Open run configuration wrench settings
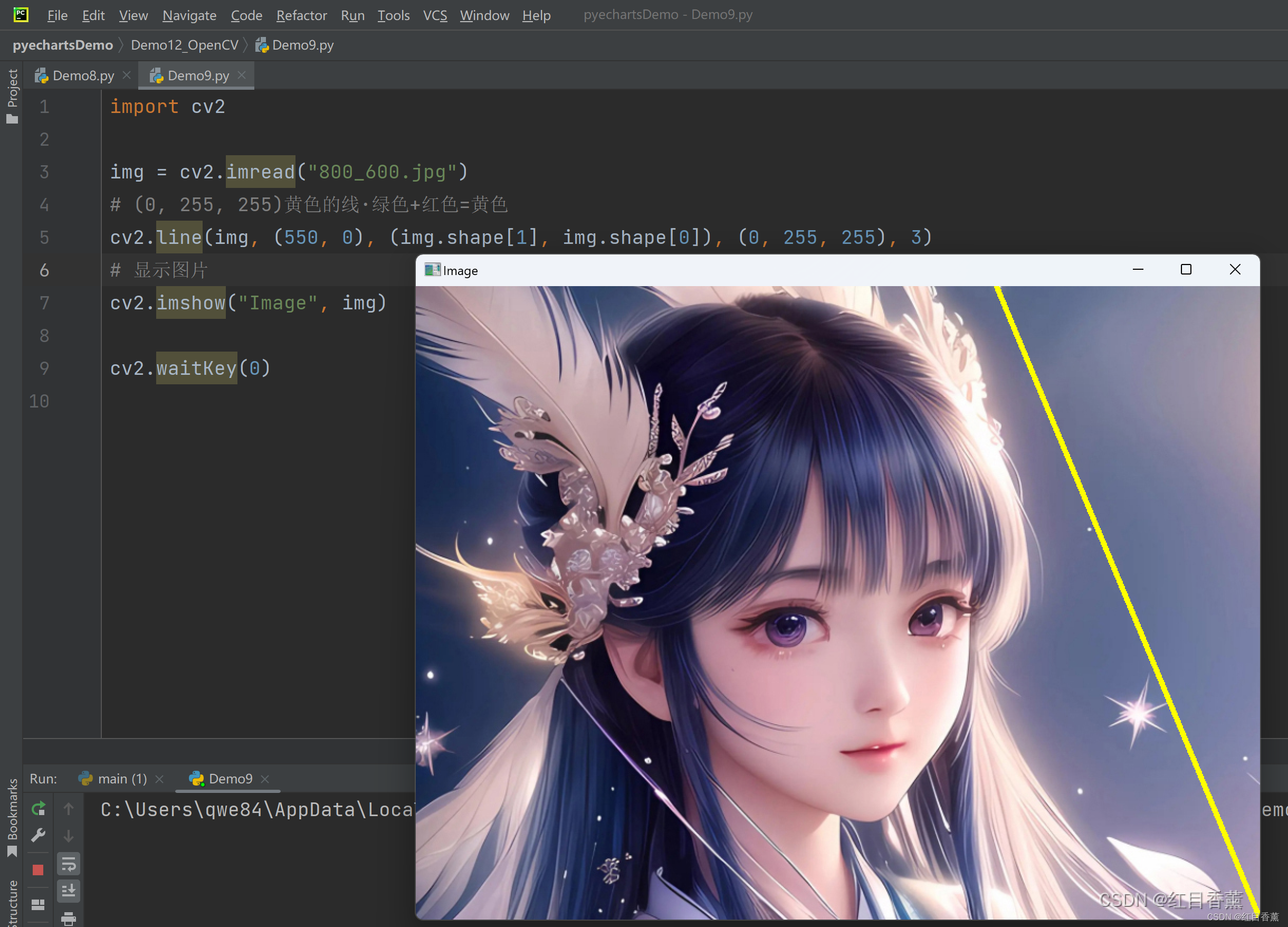Image resolution: width=1288 pixels, height=927 pixels. (38, 835)
